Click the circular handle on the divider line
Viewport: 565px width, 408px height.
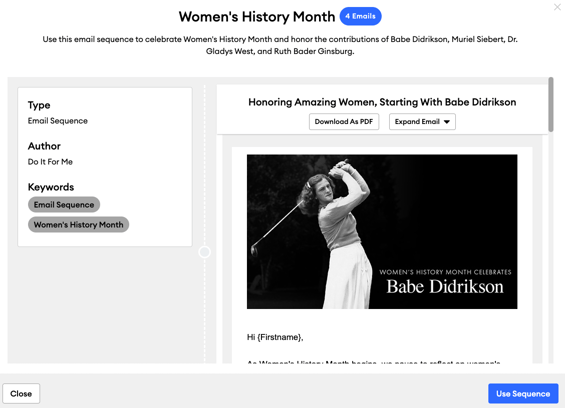click(x=204, y=252)
